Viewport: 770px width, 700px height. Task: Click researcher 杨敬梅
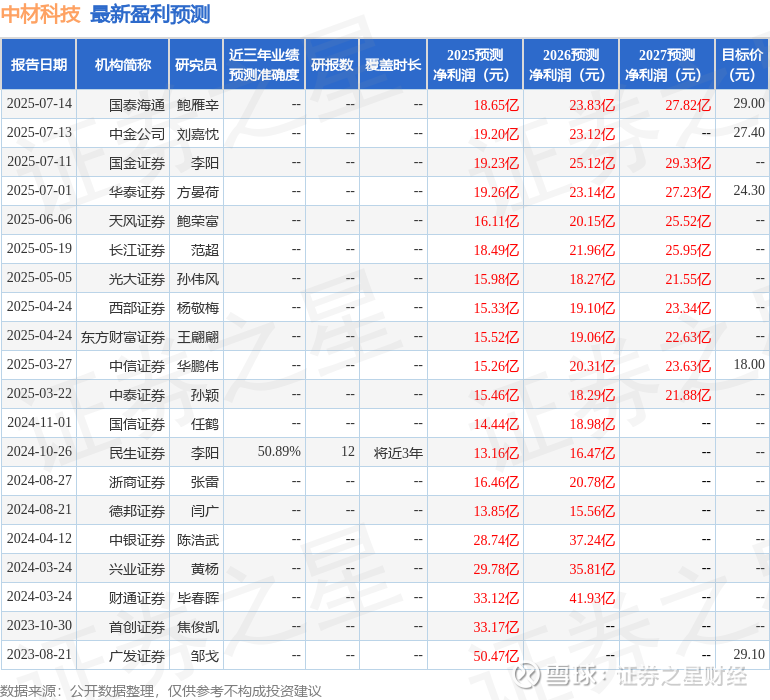coord(197,308)
